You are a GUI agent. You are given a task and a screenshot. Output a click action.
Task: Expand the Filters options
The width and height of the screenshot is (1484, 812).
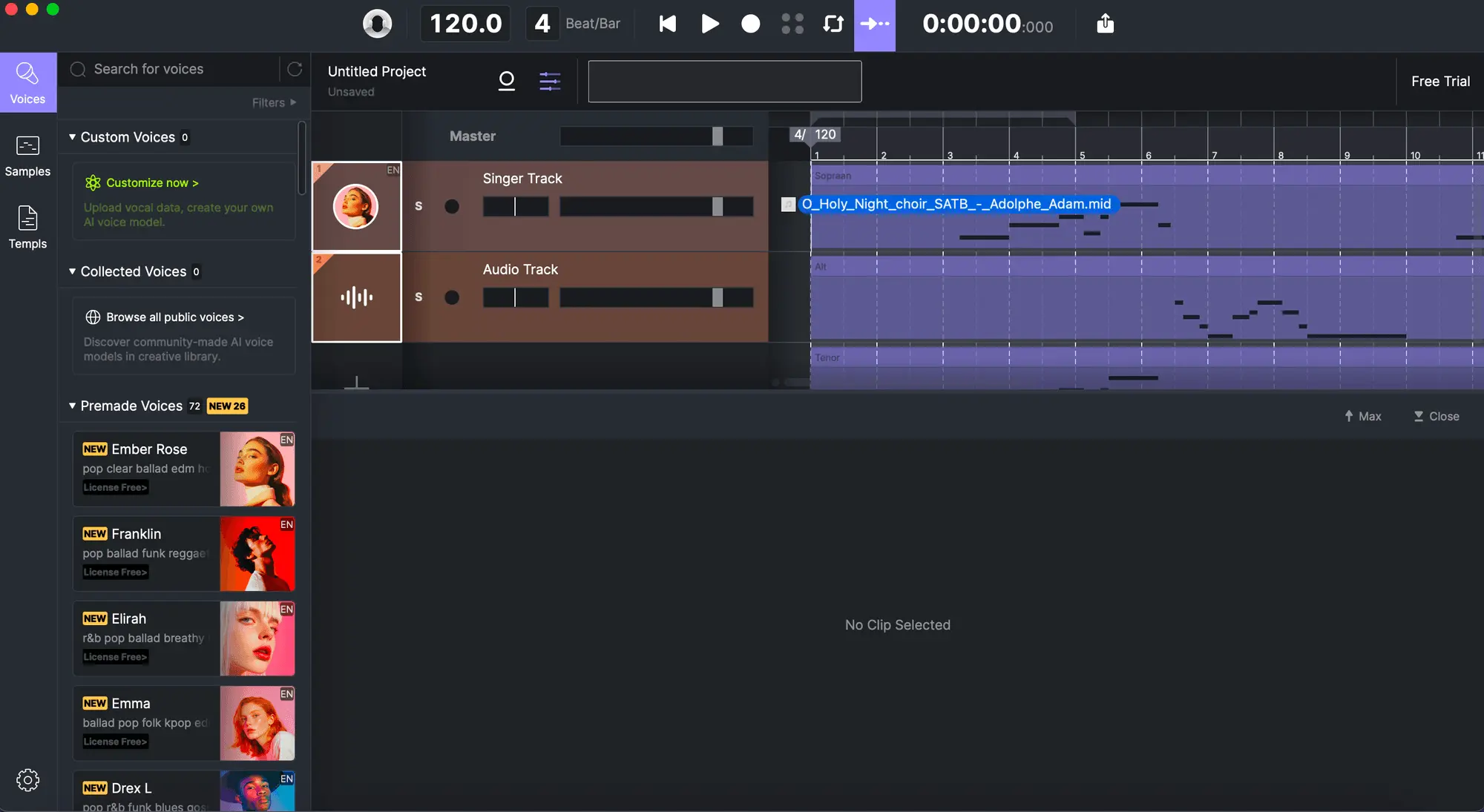[x=274, y=102]
